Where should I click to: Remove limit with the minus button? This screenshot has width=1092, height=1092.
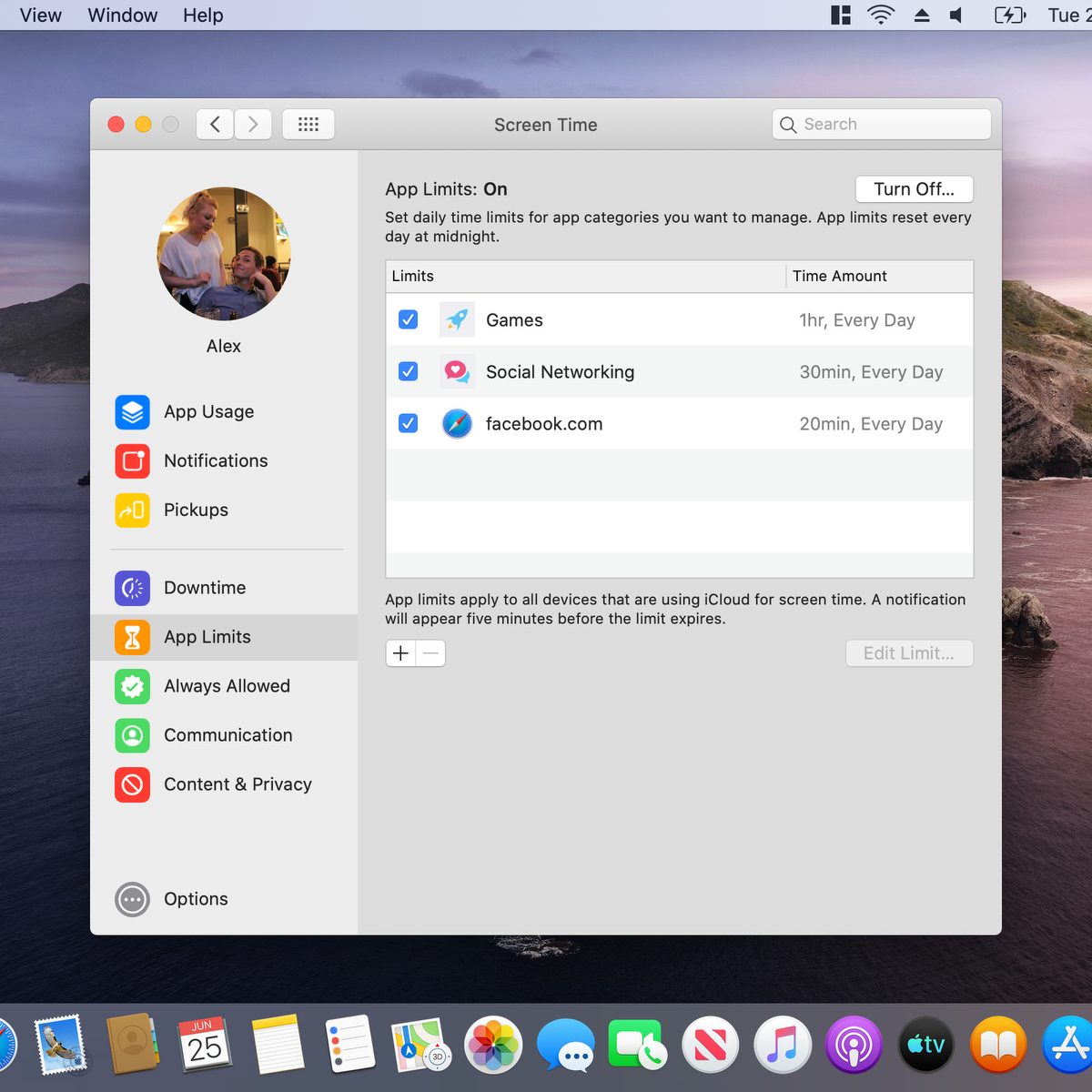pyautogui.click(x=430, y=653)
